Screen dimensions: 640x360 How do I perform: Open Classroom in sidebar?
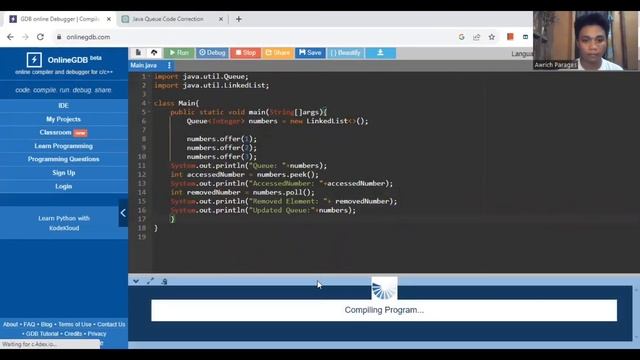click(x=63, y=133)
